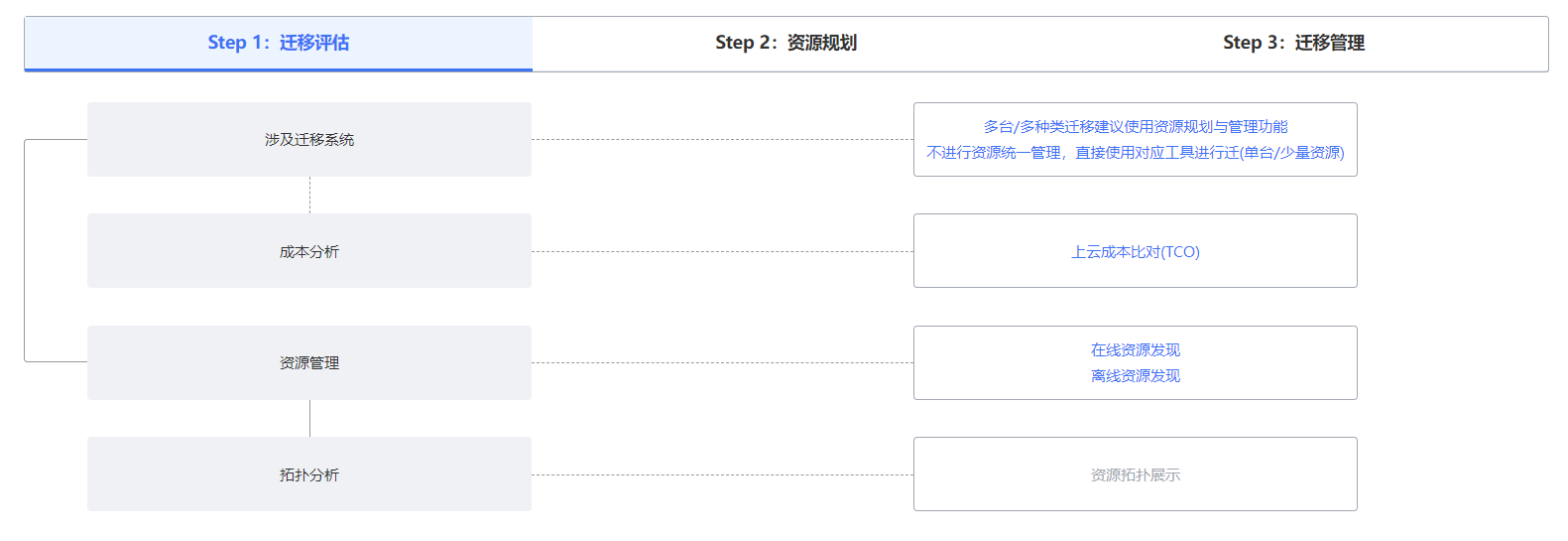Switch to Step 2: 资源规划 tab
The height and width of the screenshot is (541, 1568).
tap(786, 43)
